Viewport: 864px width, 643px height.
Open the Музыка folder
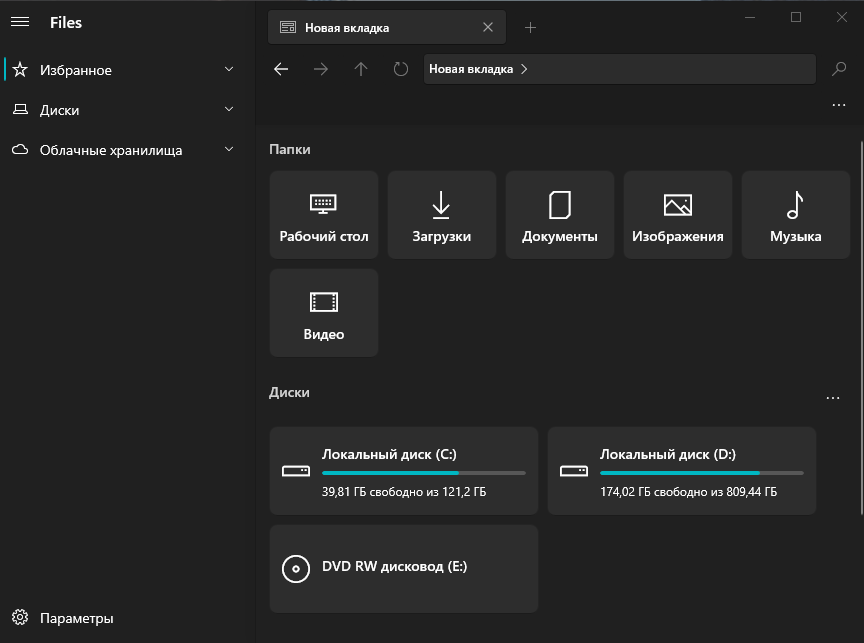tap(796, 214)
